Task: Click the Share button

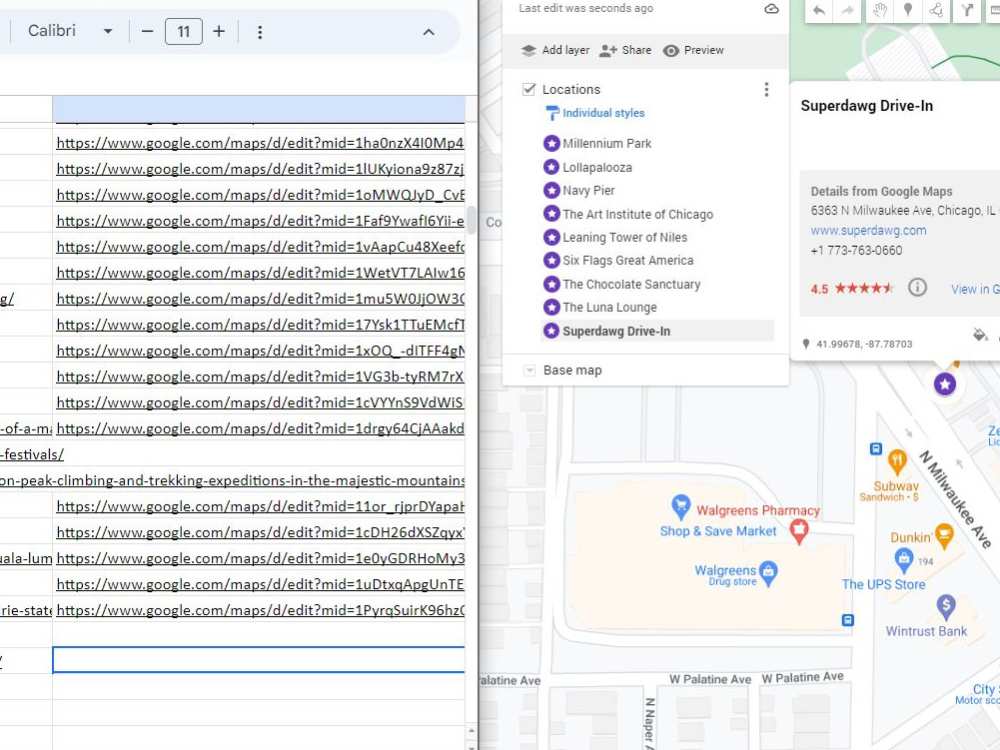Action: point(626,50)
